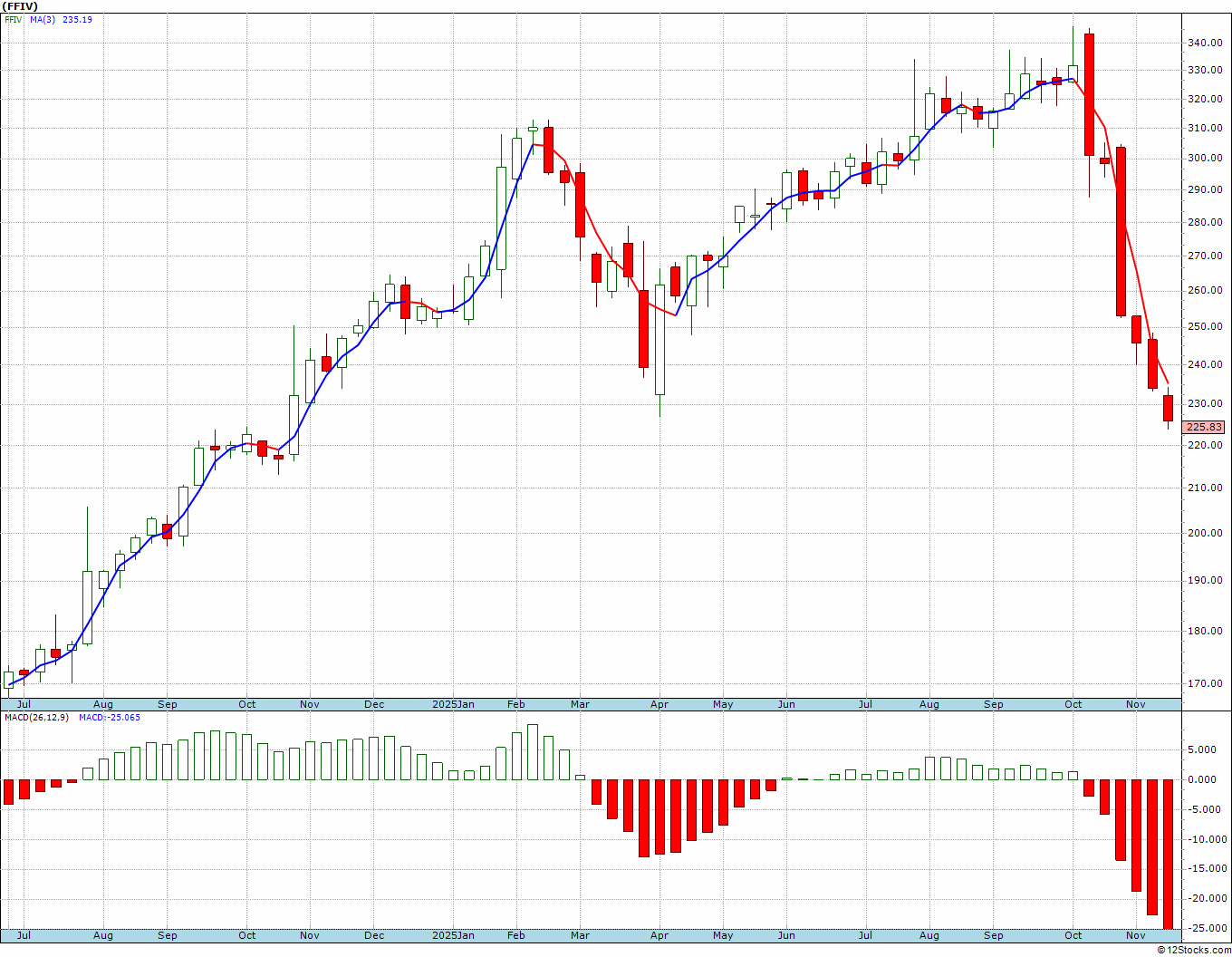This screenshot has height=957, width=1232.
Task: Select the 170.00 price axis label
Action: 1204,683
